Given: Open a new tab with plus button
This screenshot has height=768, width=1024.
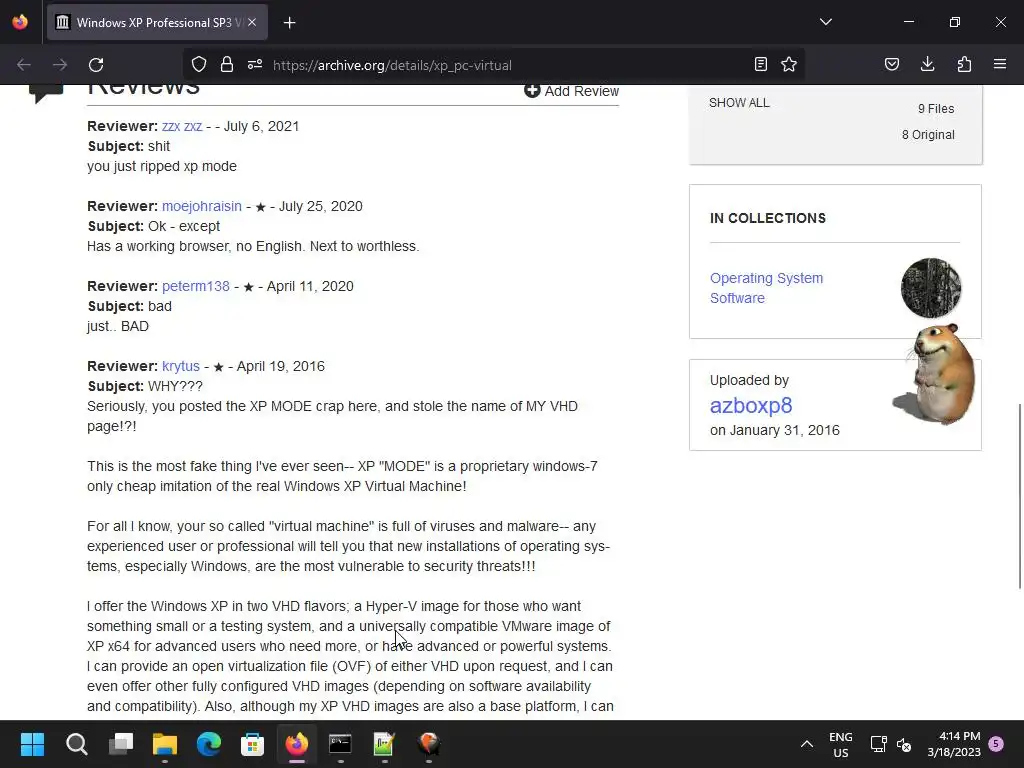Looking at the screenshot, I should [x=289, y=23].
